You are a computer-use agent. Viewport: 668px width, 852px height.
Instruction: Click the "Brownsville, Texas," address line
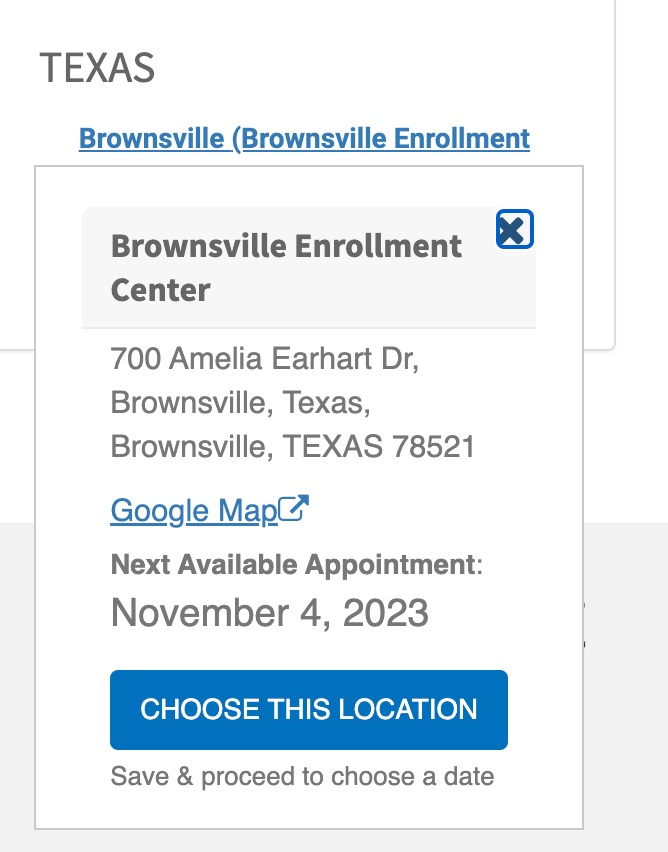pos(241,402)
